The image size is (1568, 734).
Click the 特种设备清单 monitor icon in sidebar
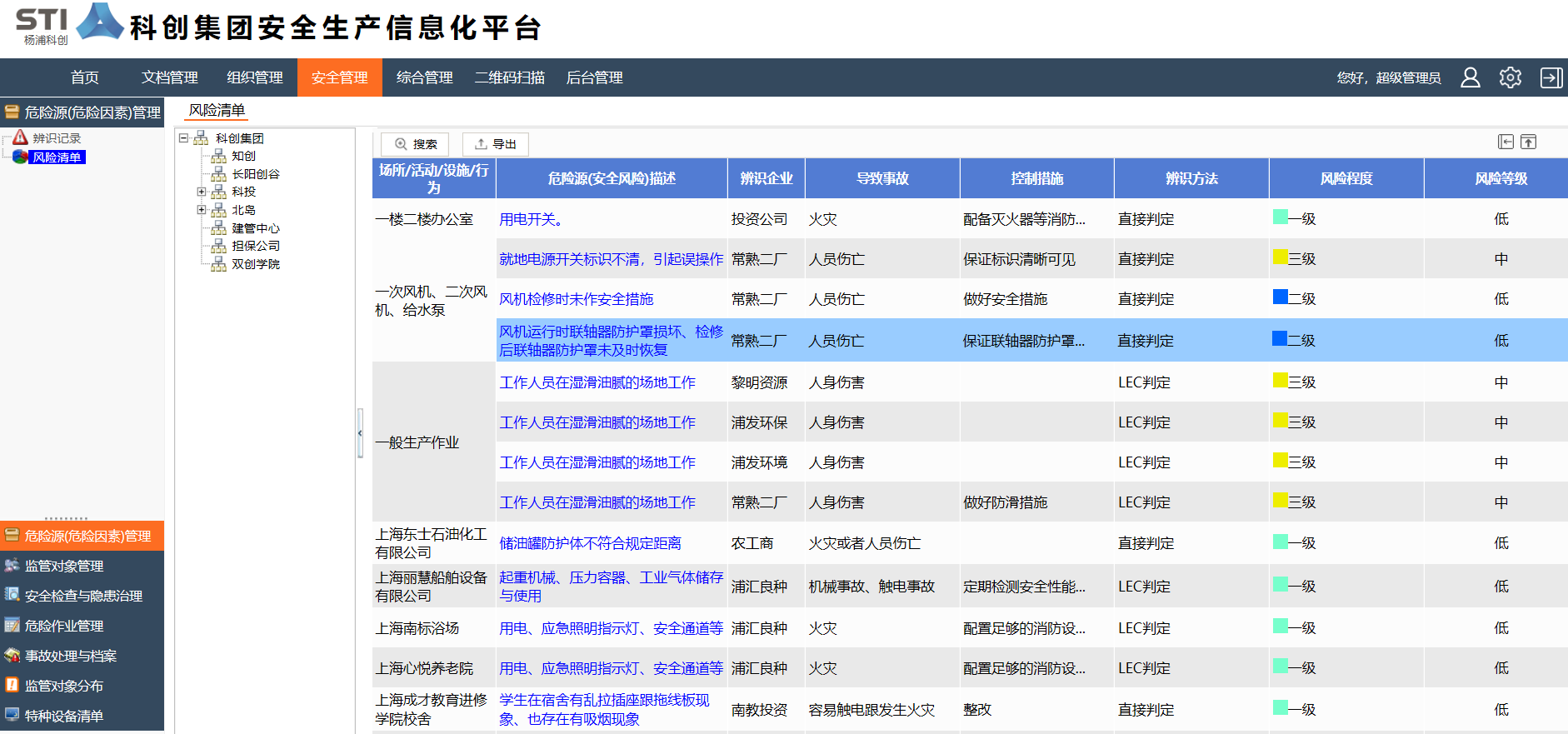(x=12, y=715)
